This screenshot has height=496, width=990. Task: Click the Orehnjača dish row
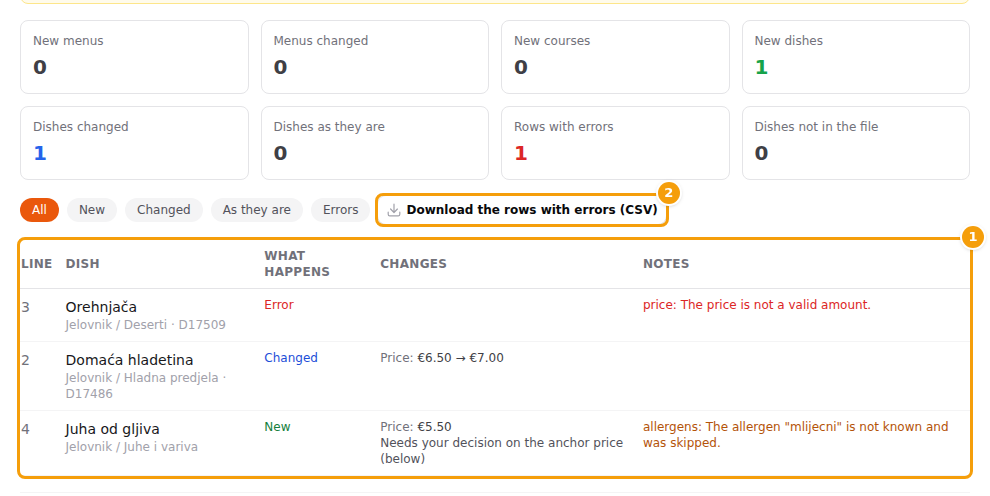coord(495,315)
